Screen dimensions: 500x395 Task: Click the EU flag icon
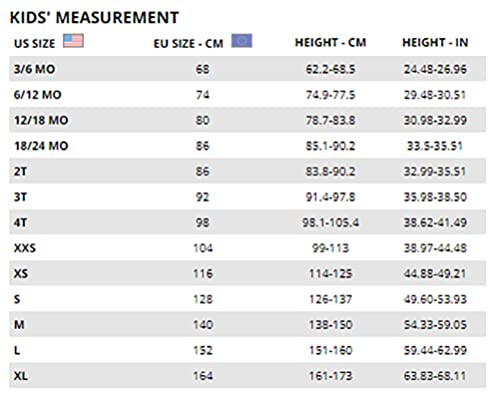tap(242, 41)
